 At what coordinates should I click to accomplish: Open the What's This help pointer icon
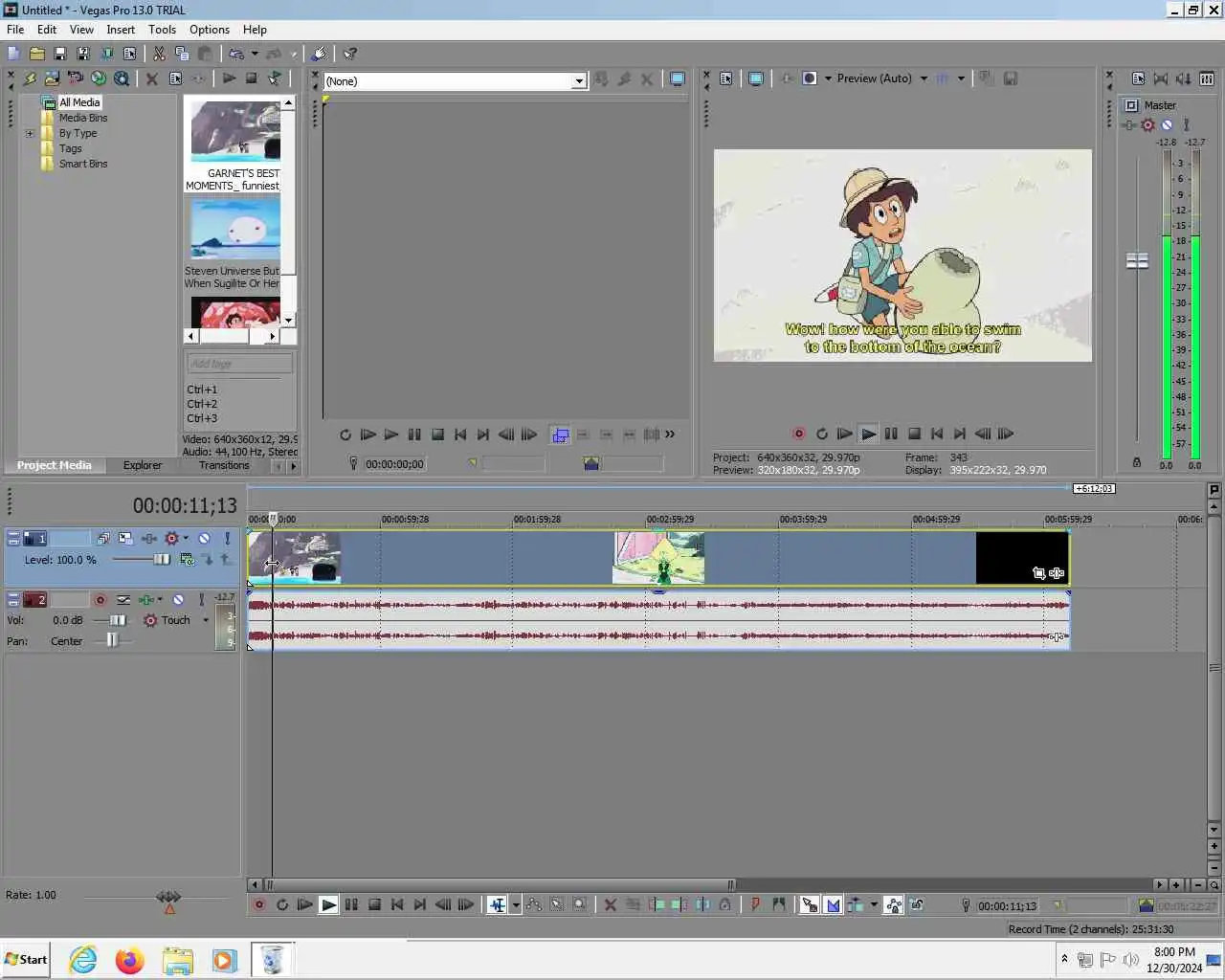point(350,54)
